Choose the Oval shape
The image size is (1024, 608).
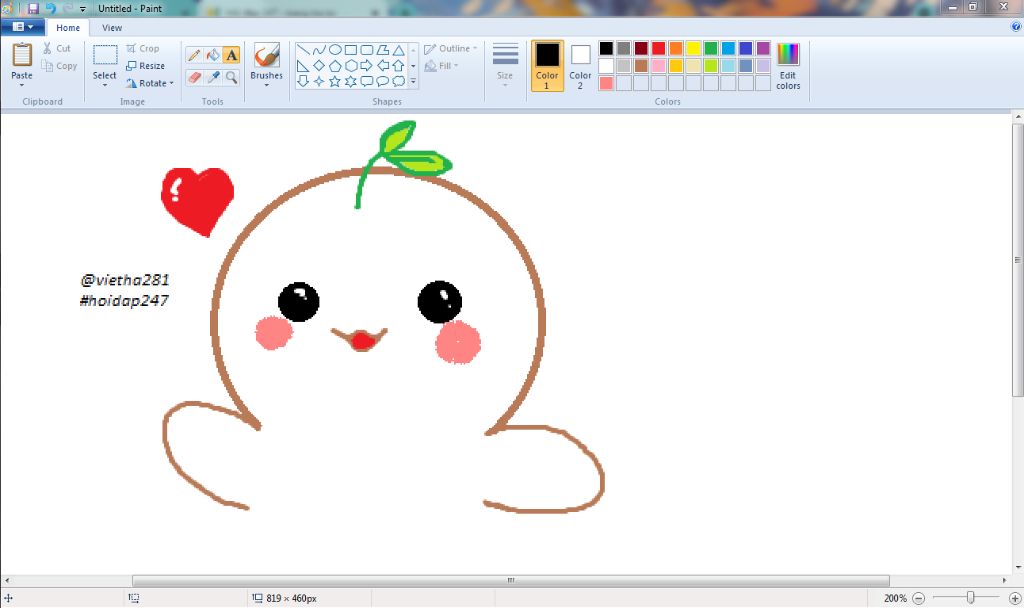point(335,50)
